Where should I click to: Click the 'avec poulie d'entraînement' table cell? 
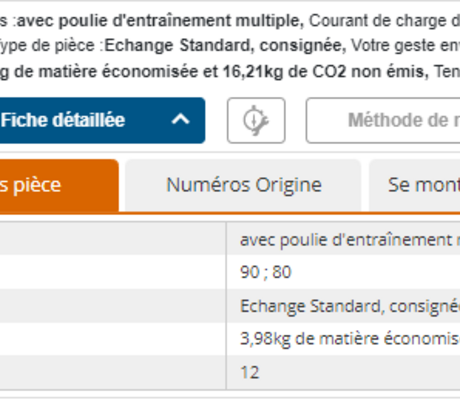(x=343, y=240)
